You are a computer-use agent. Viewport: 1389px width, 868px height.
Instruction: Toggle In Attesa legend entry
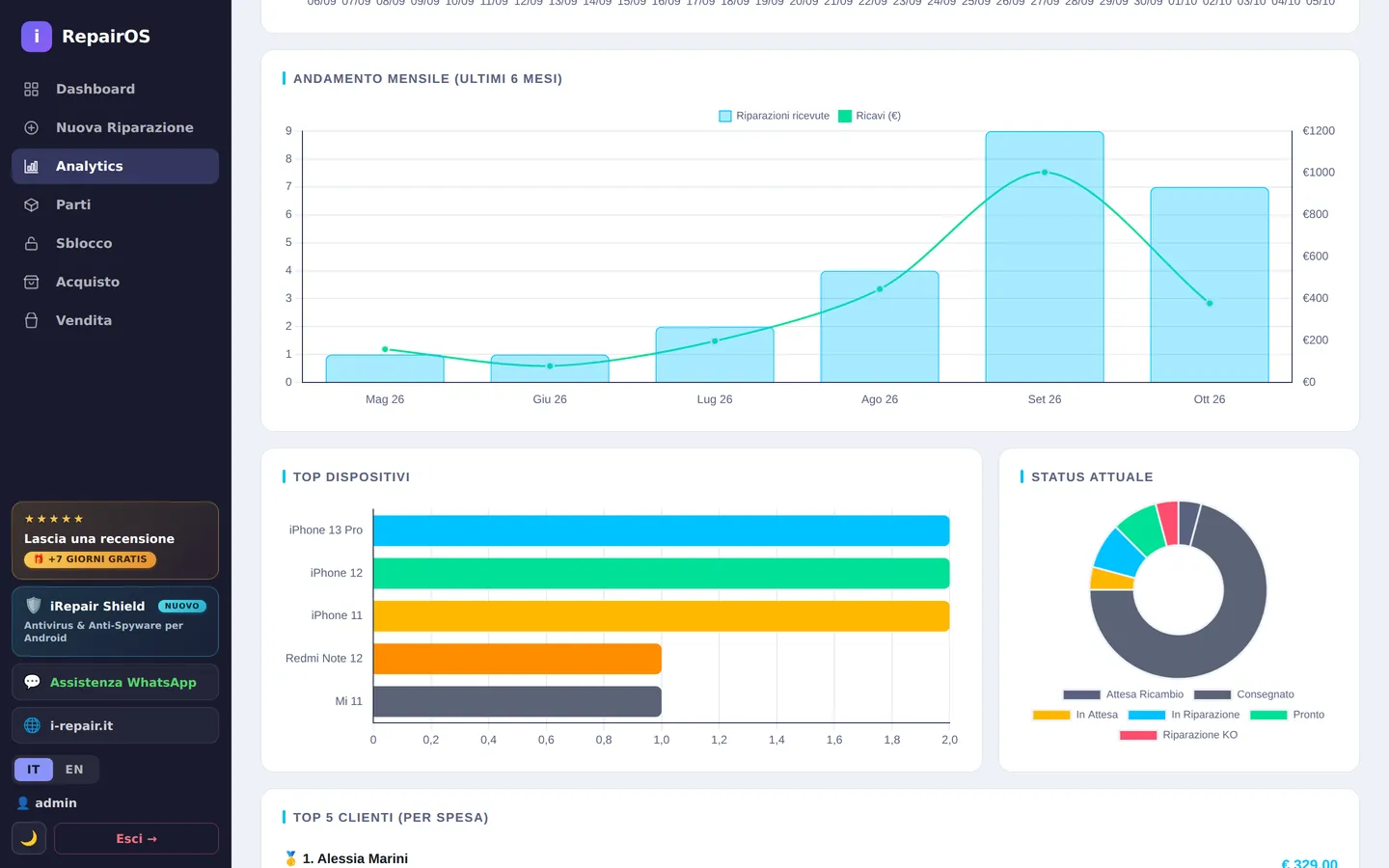[x=1075, y=715]
